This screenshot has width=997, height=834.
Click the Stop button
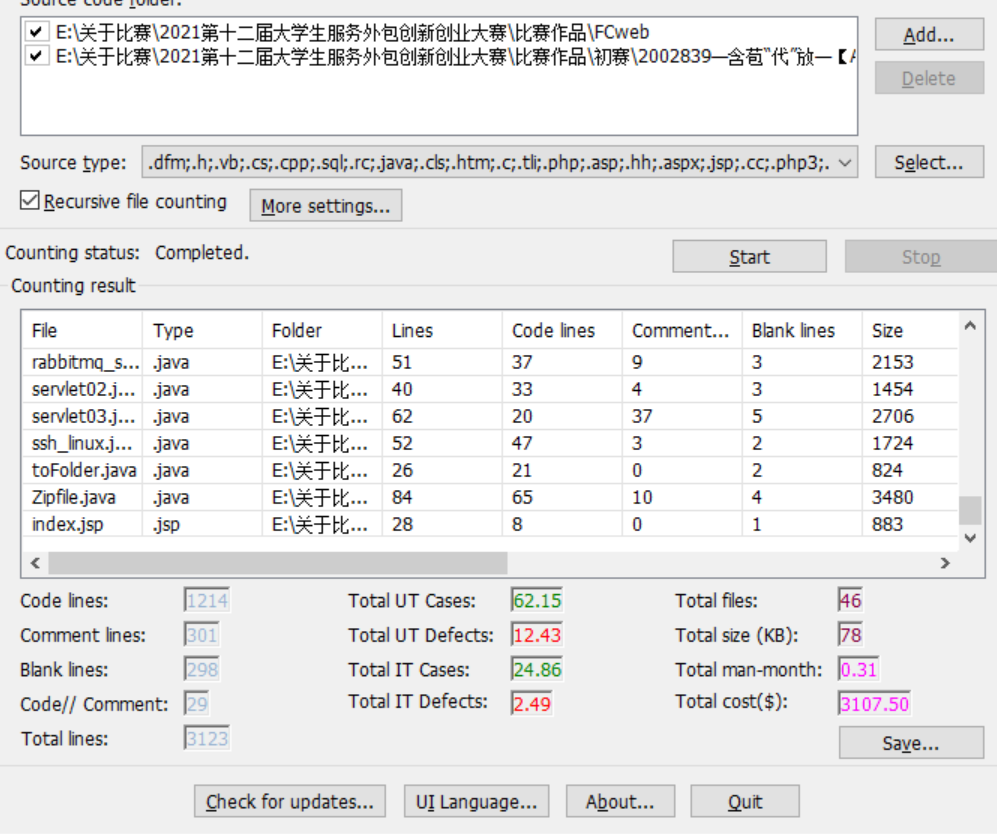click(x=921, y=256)
